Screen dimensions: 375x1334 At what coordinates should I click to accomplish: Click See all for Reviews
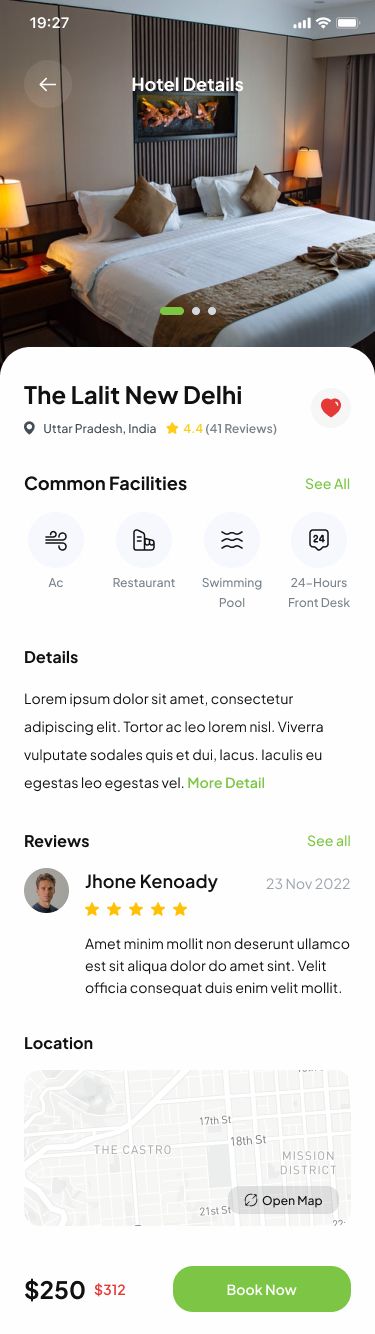[x=328, y=841]
